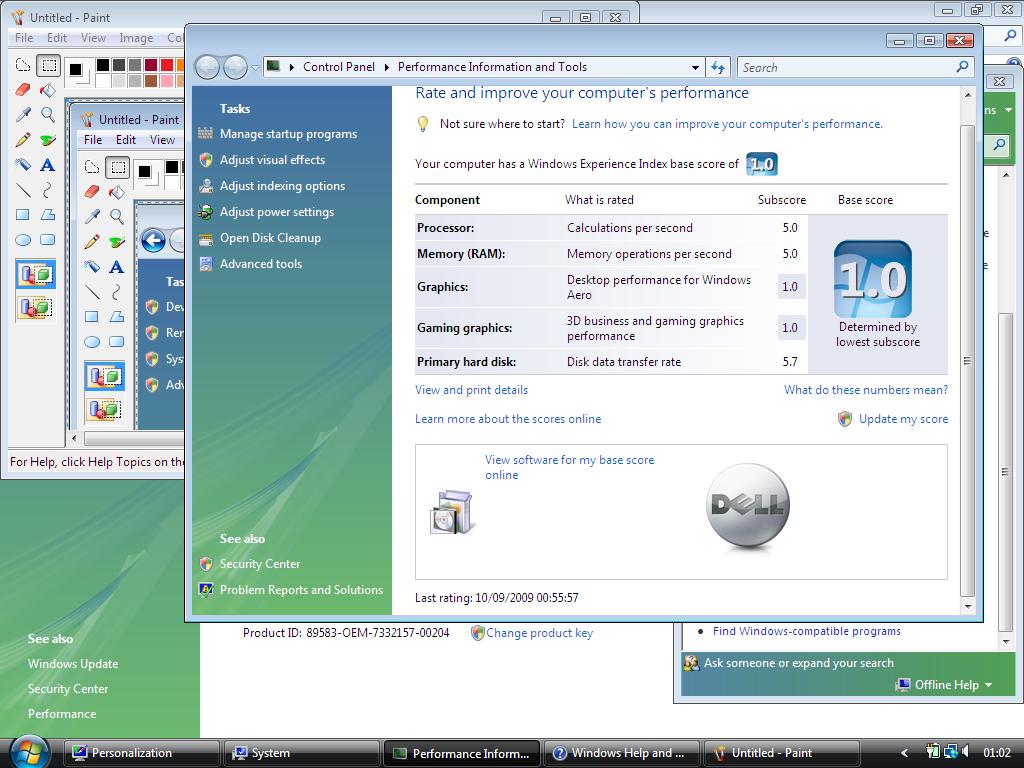The width and height of the screenshot is (1024, 768).
Task: Switch to the Personalization taskbar button
Action: tap(141, 753)
